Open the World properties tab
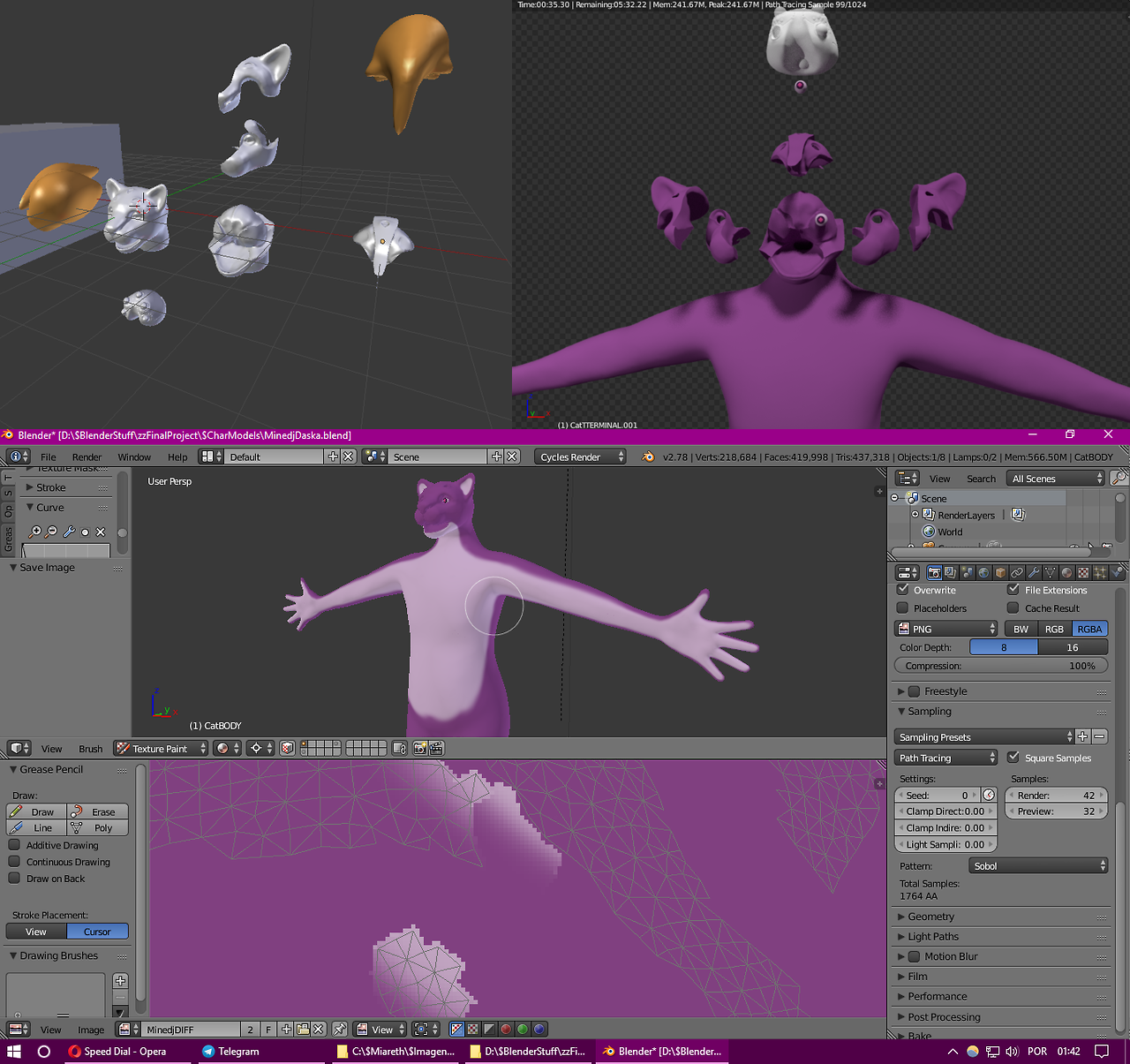This screenshot has height=1064, width=1130. click(x=984, y=572)
